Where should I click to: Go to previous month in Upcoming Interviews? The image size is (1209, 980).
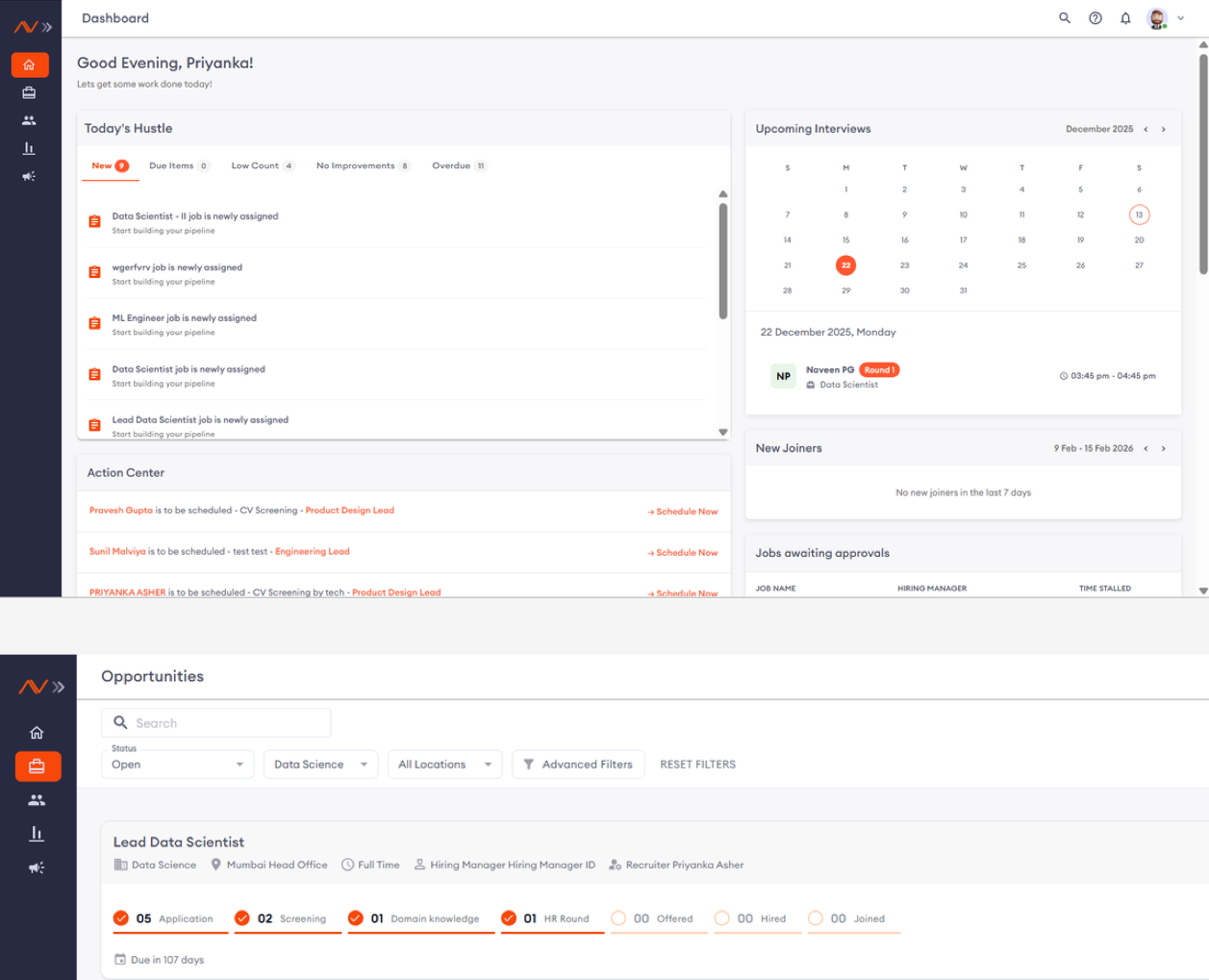(x=1146, y=129)
